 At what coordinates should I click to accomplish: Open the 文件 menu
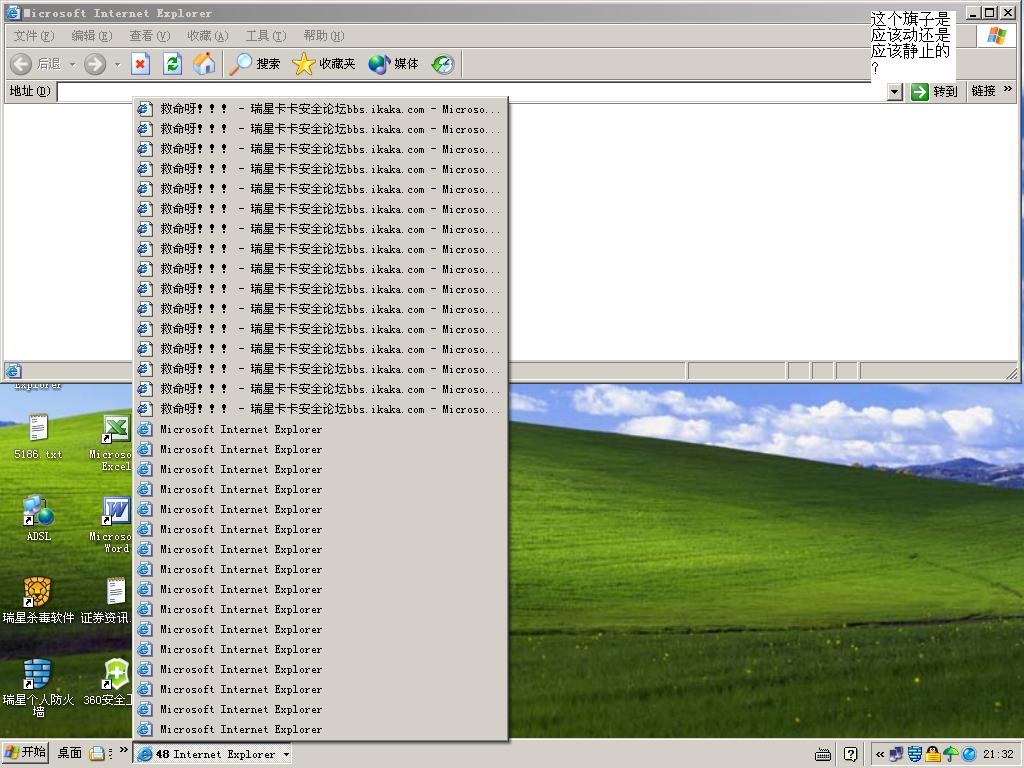click(x=33, y=36)
